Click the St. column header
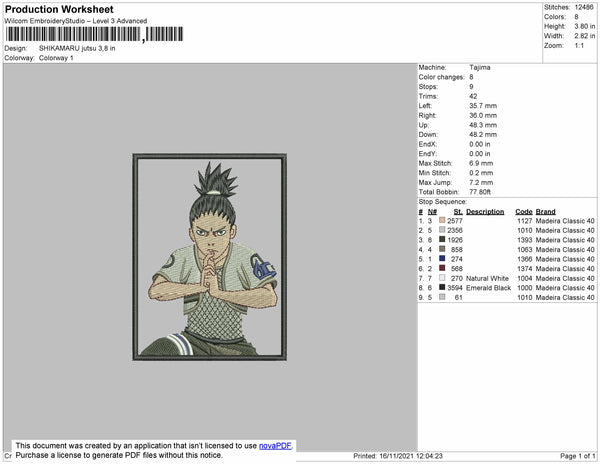 coord(458,212)
